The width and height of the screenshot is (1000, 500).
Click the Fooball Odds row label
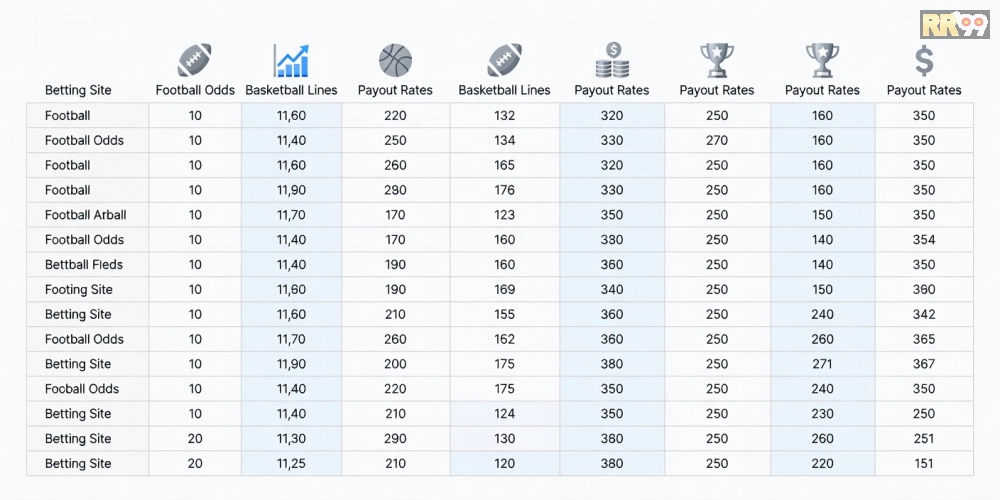click(x=82, y=389)
